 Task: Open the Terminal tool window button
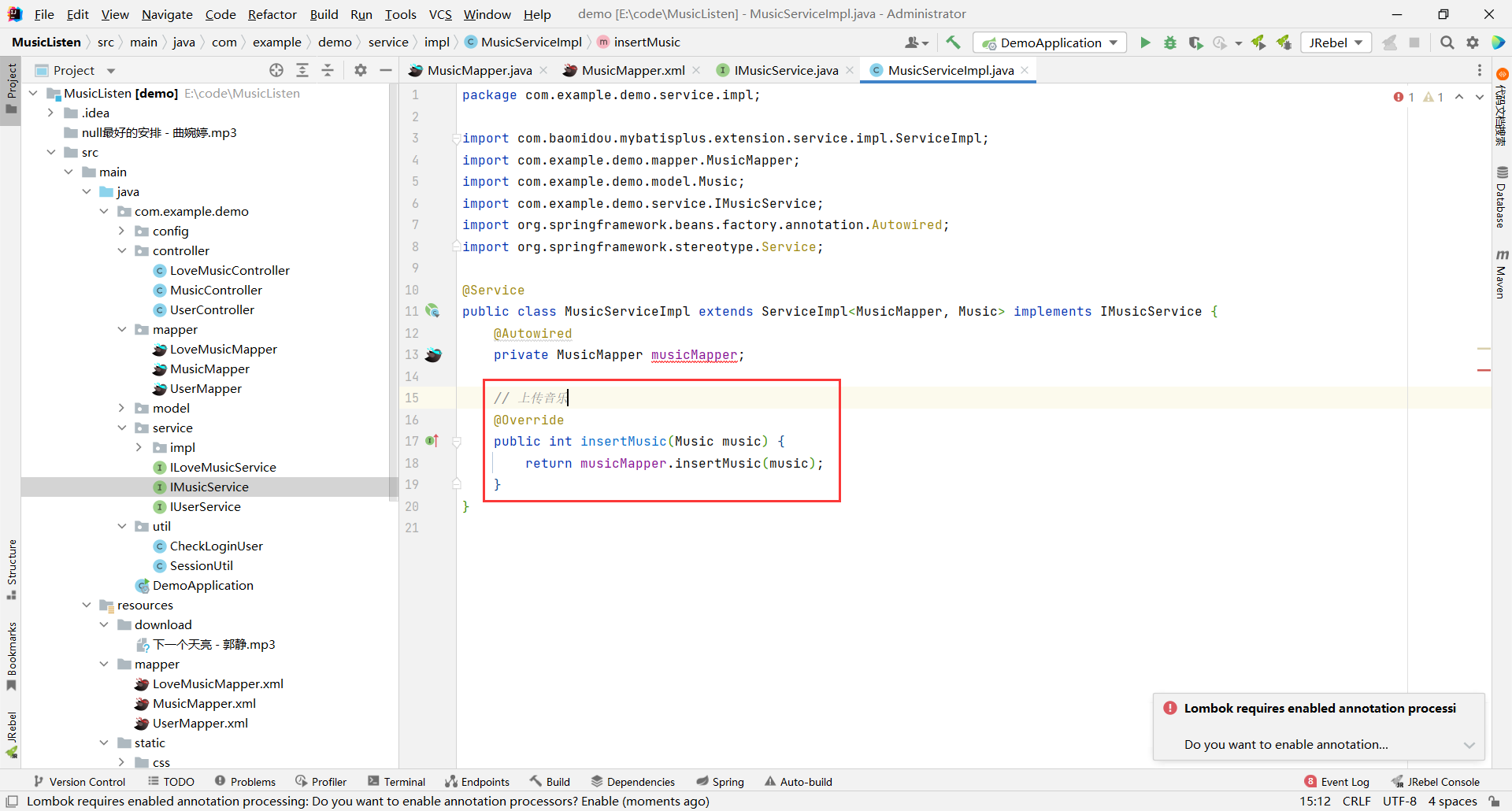coord(397,782)
